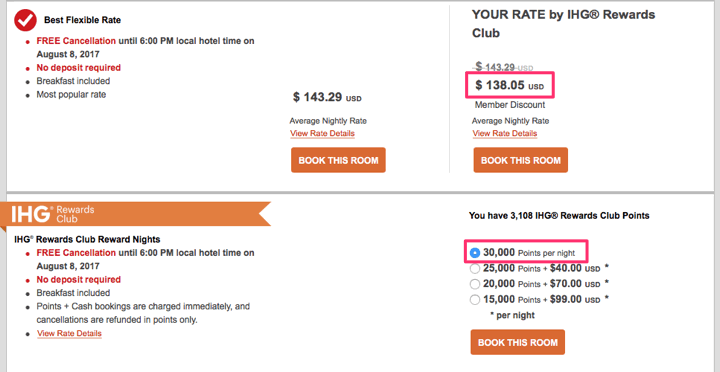Click FREE Cancellation text under Best Flexible Rate
The image size is (720, 372).
click(76, 41)
